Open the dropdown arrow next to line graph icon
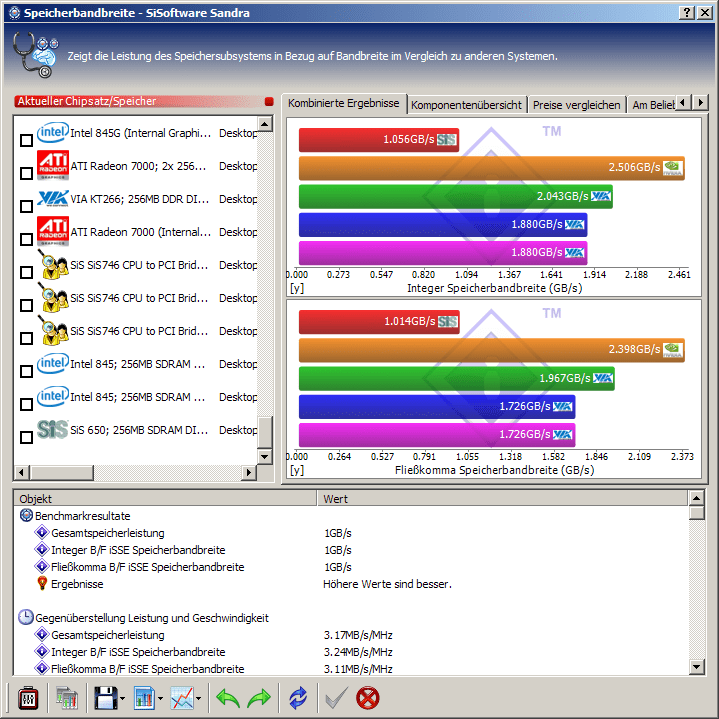The width and height of the screenshot is (719, 719). tap(198, 698)
